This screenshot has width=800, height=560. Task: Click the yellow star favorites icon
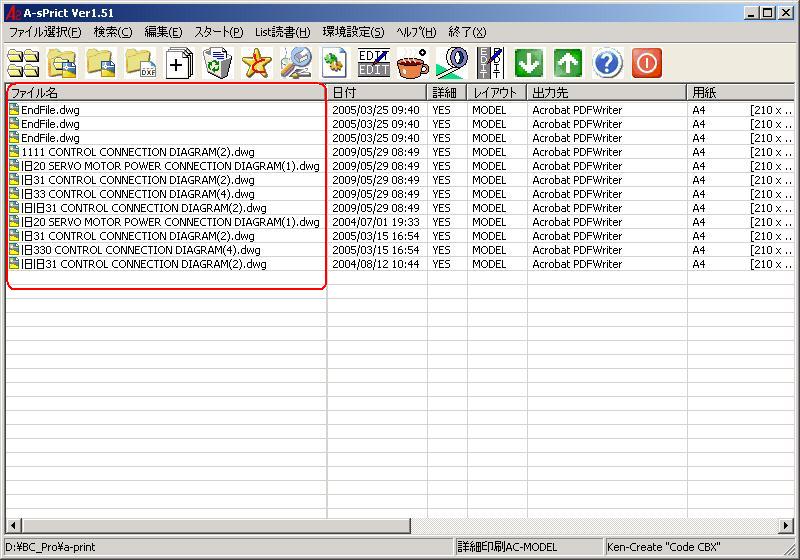(x=256, y=63)
